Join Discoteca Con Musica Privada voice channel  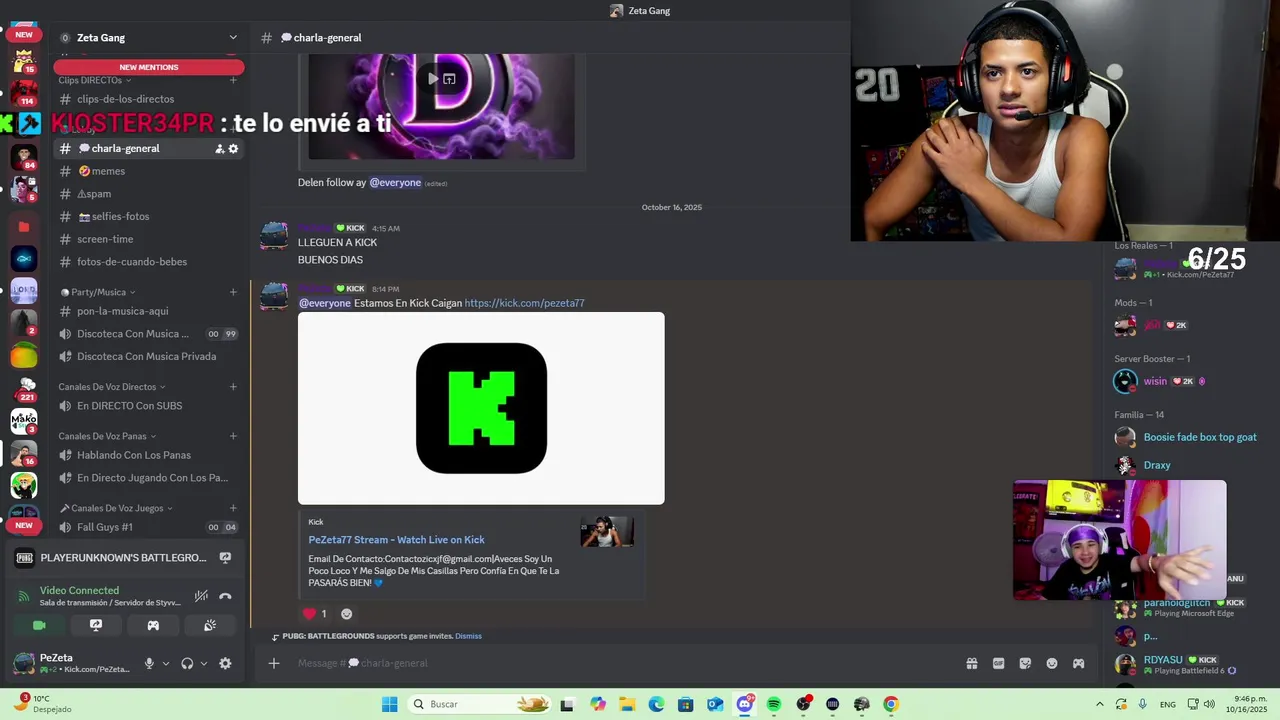tap(149, 356)
